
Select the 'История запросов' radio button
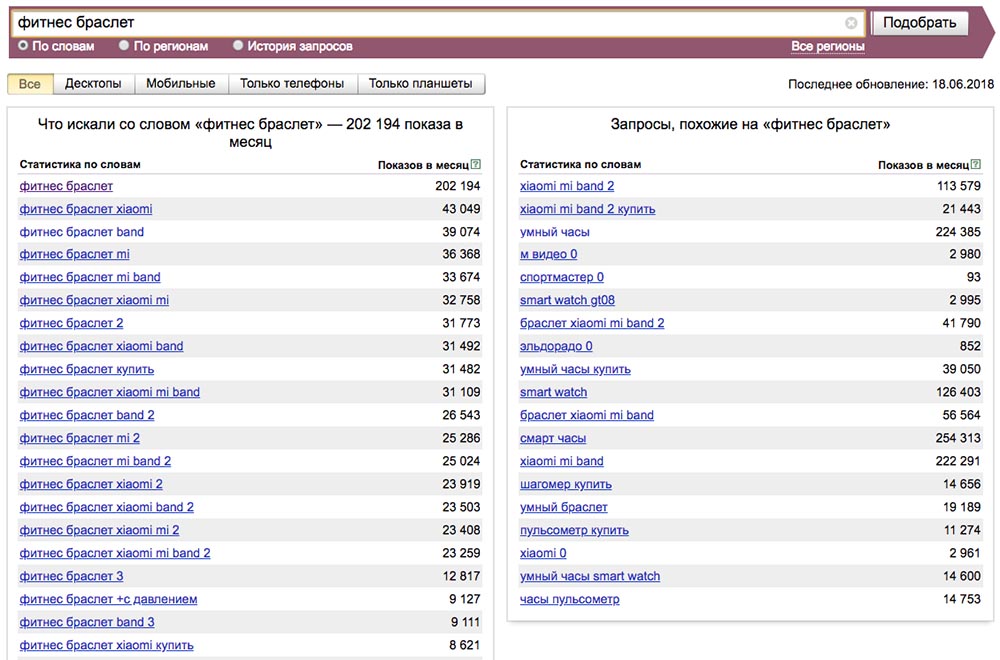pyautogui.click(x=238, y=46)
